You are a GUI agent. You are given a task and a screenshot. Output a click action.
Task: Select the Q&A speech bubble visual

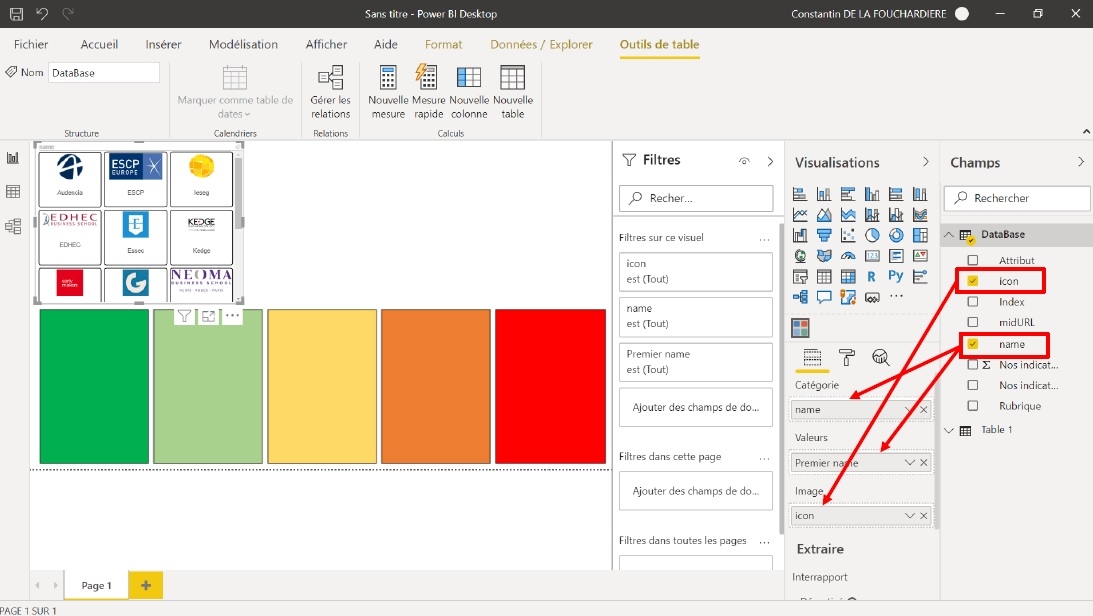824,298
